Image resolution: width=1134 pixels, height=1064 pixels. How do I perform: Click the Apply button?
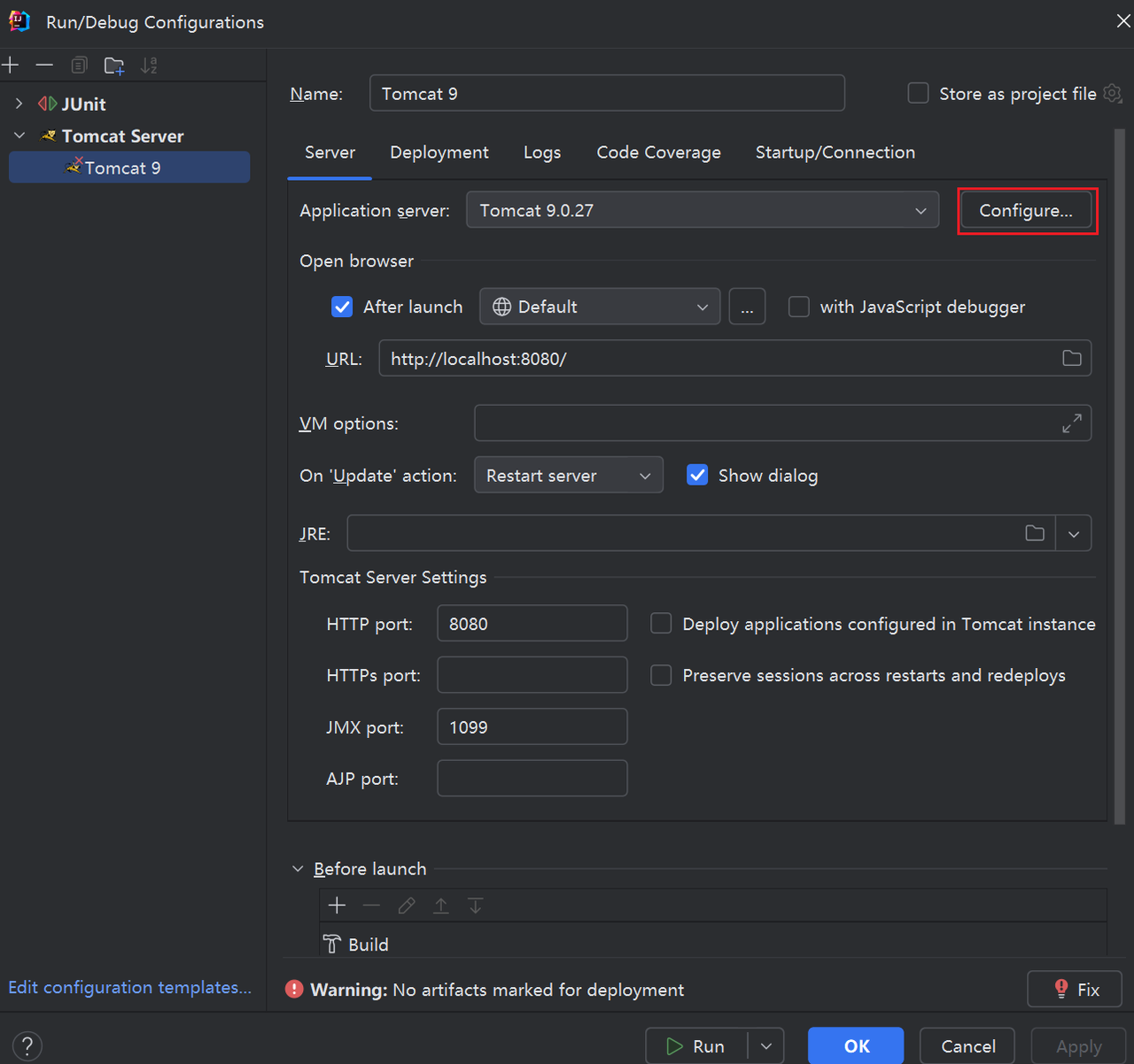point(1078,1046)
